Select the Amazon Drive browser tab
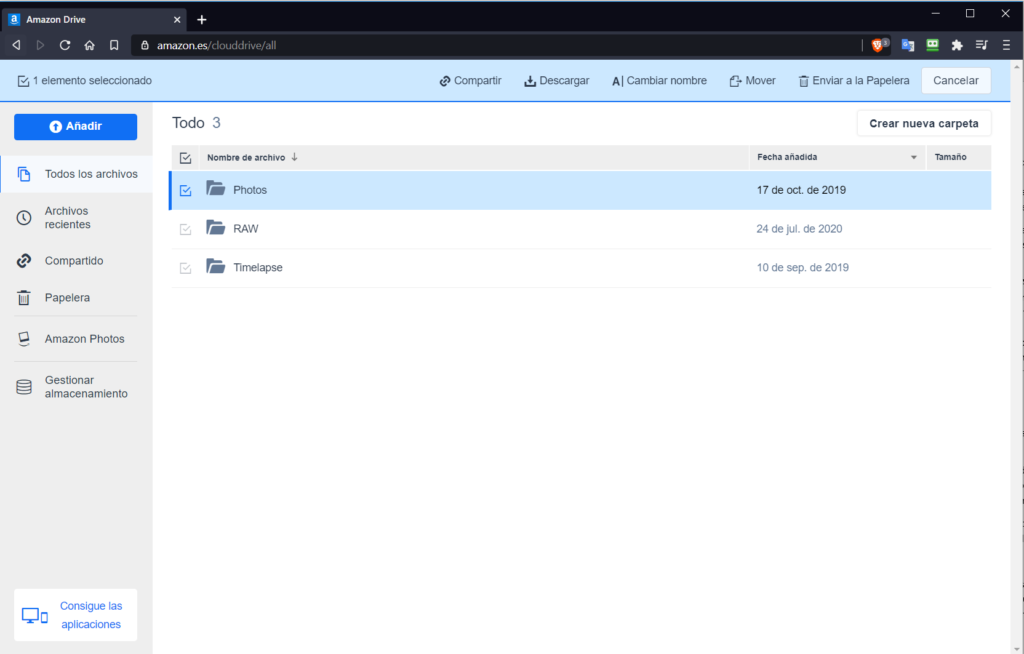Screen dimensions: 1024x654 (x=95, y=20)
